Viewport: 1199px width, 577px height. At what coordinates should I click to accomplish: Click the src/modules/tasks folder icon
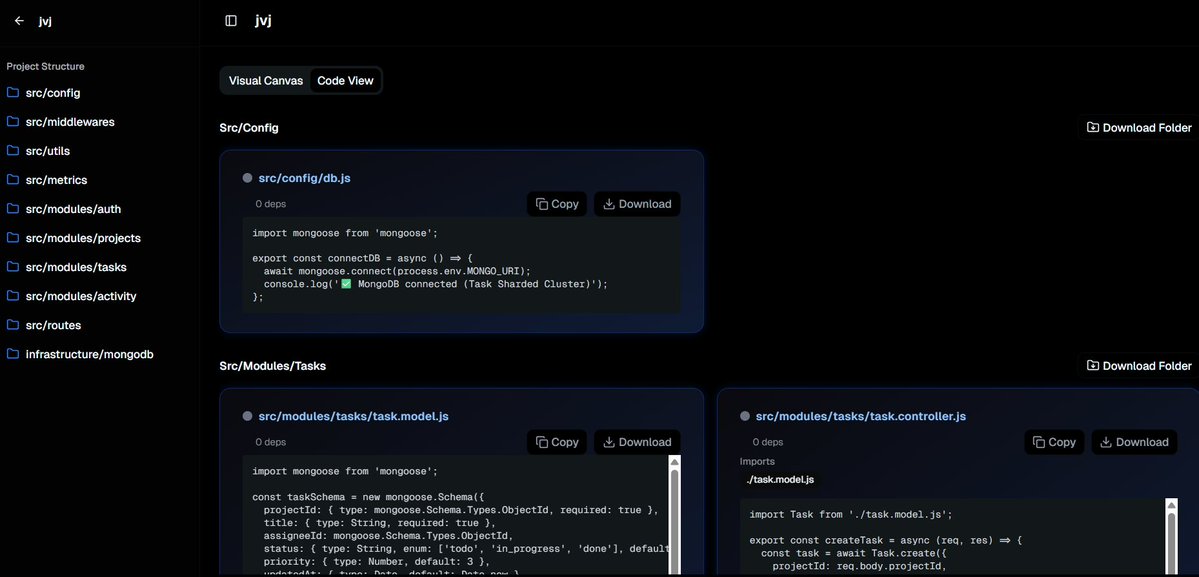[13, 267]
